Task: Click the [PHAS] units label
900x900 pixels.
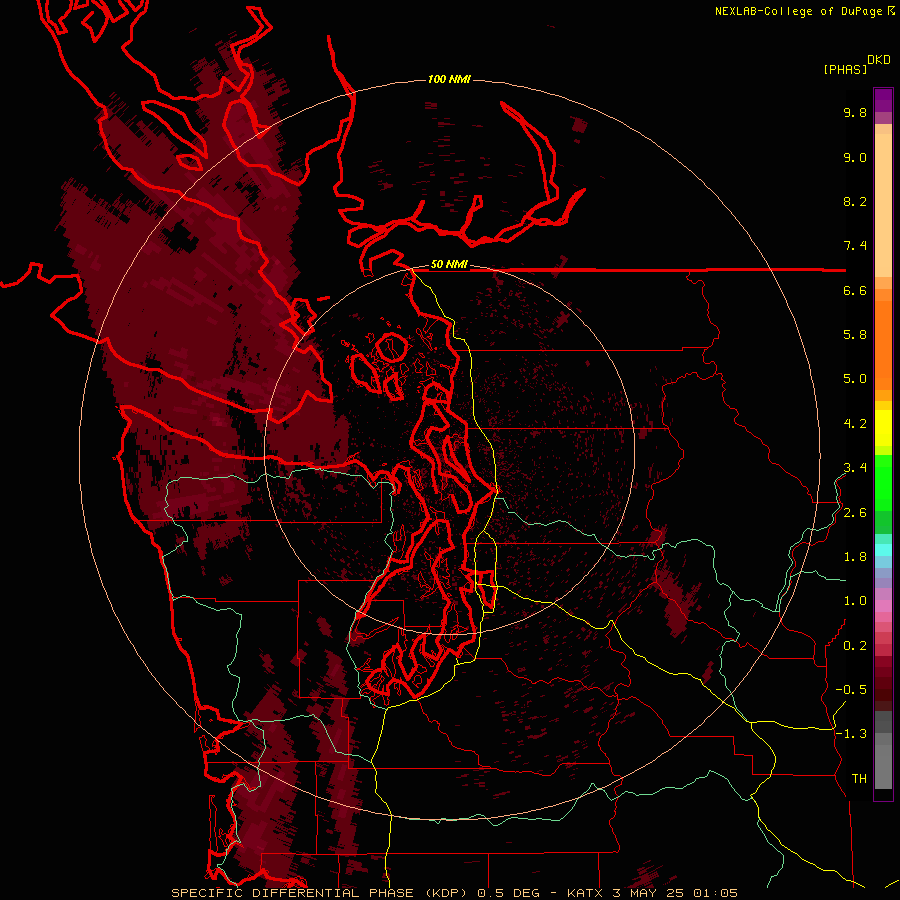Action: click(845, 69)
